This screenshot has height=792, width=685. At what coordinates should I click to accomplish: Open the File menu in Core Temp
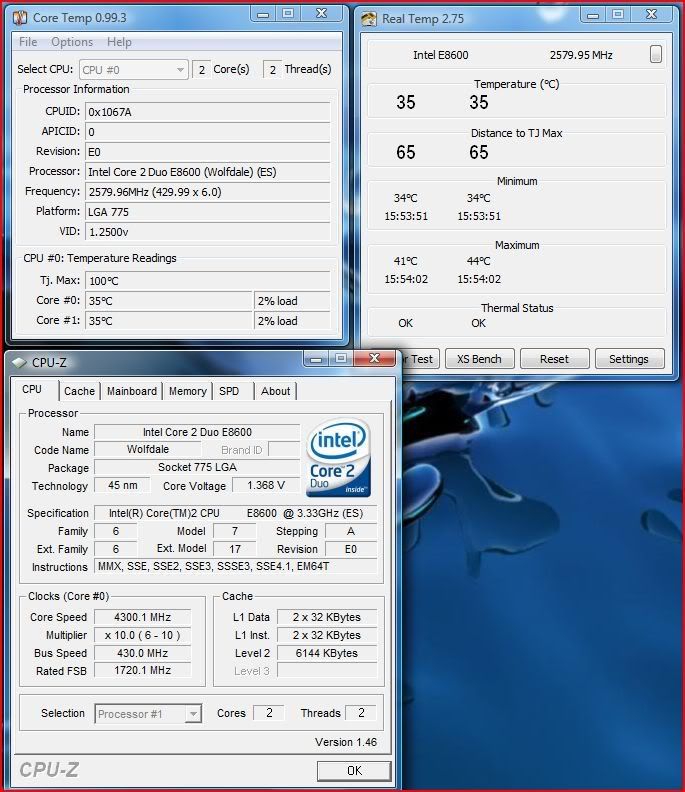pyautogui.click(x=28, y=42)
